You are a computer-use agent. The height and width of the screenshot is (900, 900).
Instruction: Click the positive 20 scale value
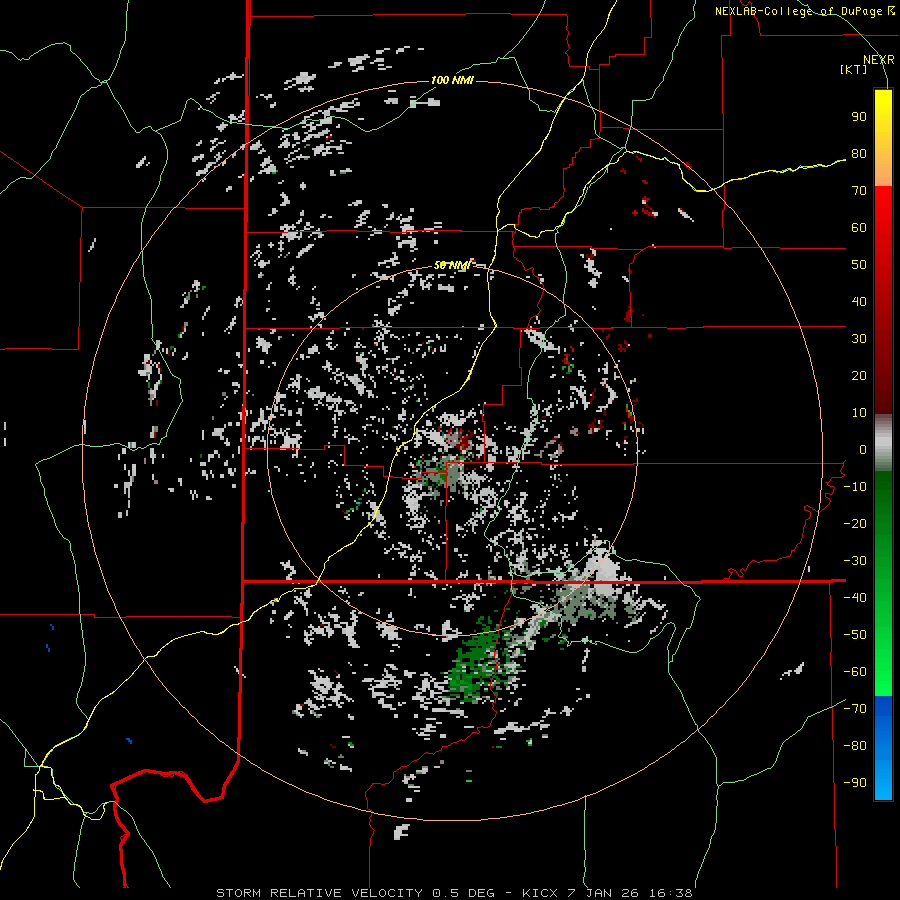859,375
